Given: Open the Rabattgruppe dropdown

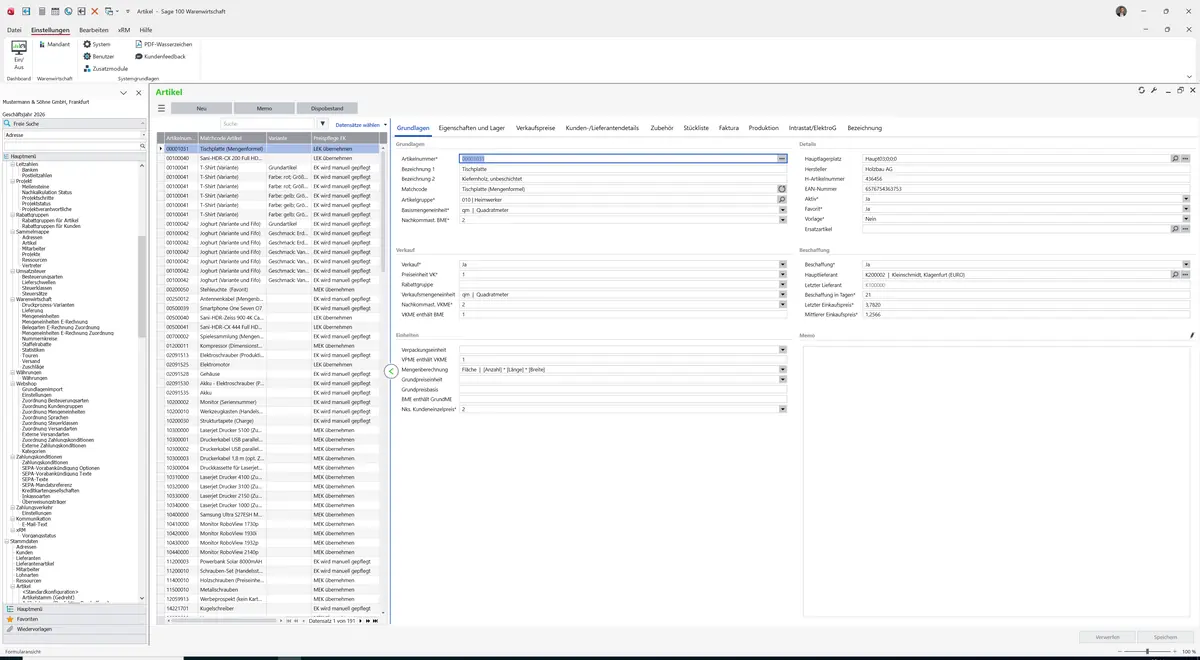Looking at the screenshot, I should tap(782, 285).
